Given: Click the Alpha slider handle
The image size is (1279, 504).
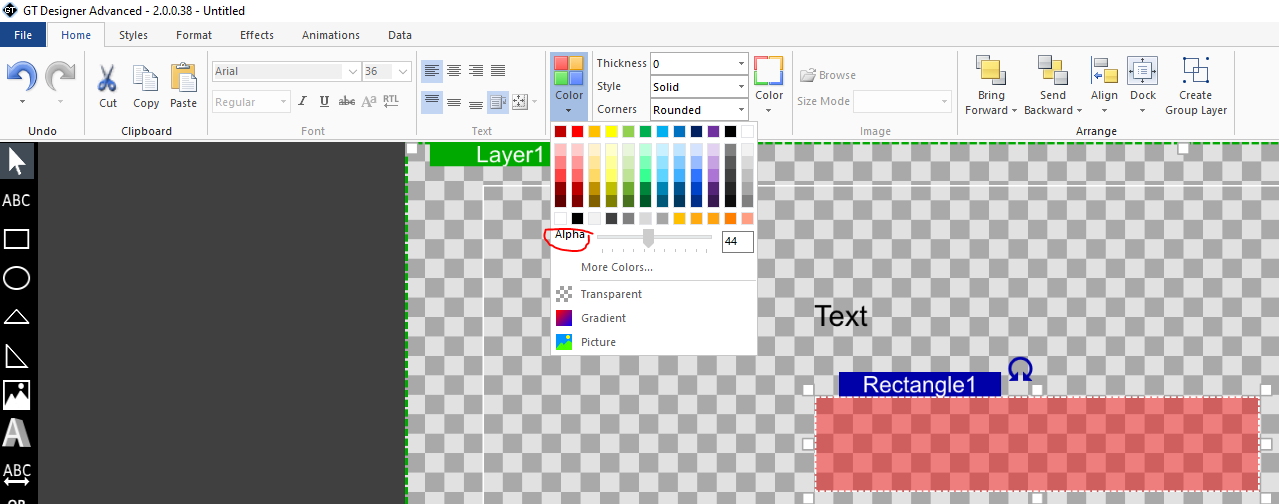Looking at the screenshot, I should click(648, 237).
